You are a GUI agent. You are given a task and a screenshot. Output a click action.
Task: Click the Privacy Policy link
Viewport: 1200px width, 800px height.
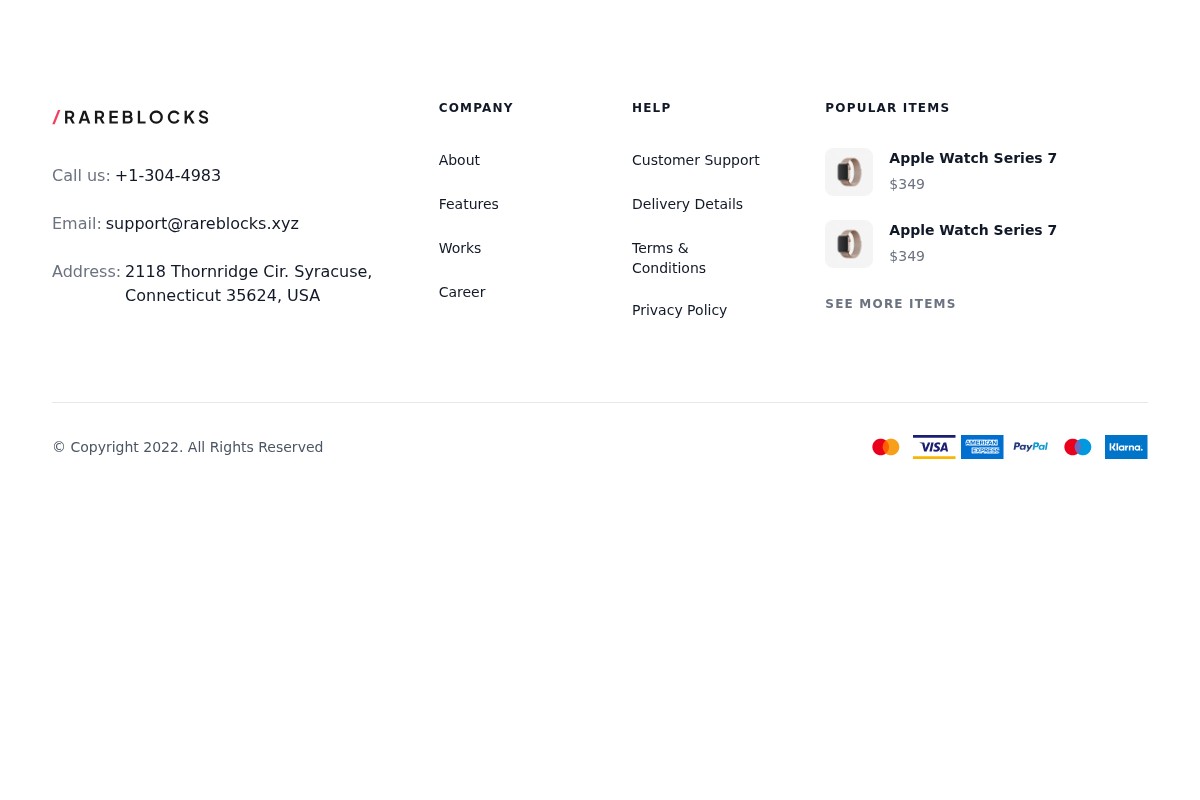(x=679, y=310)
